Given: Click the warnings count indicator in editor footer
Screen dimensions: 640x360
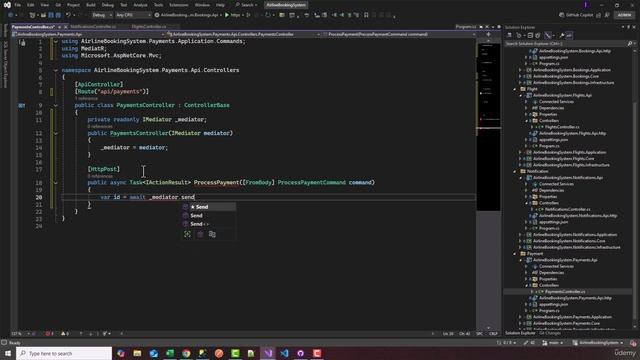Looking at the screenshot, I should tap(65, 334).
